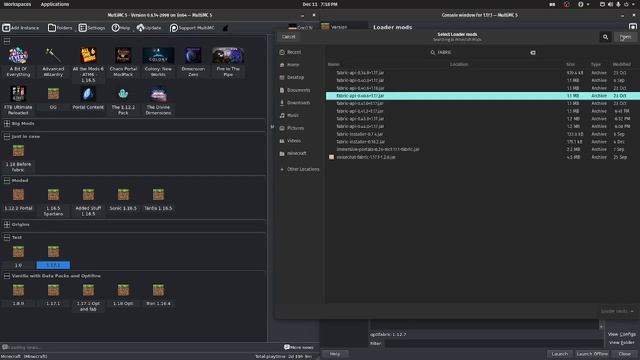Expand the Origins group

point(7,224)
